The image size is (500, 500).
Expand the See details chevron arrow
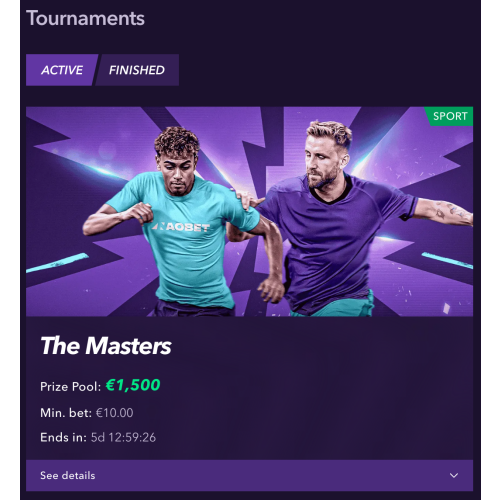[454, 475]
